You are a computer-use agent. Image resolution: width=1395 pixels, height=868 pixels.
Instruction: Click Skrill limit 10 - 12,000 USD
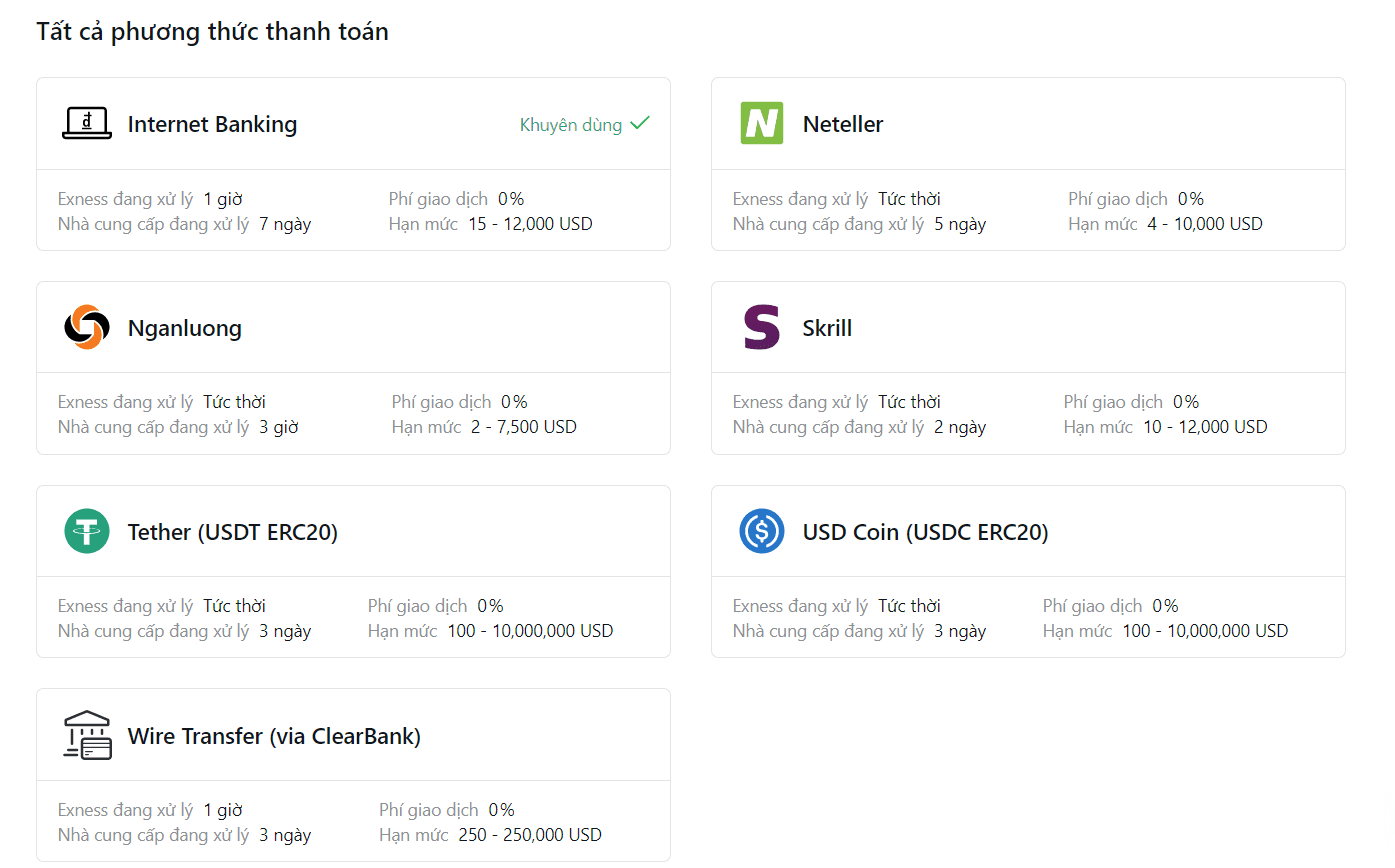pos(1205,427)
